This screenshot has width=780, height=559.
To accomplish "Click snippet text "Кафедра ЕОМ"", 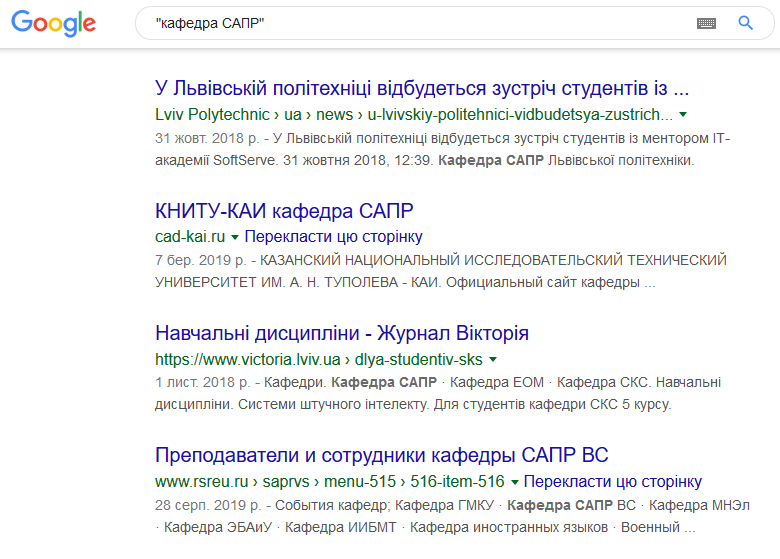I will (x=497, y=382).
